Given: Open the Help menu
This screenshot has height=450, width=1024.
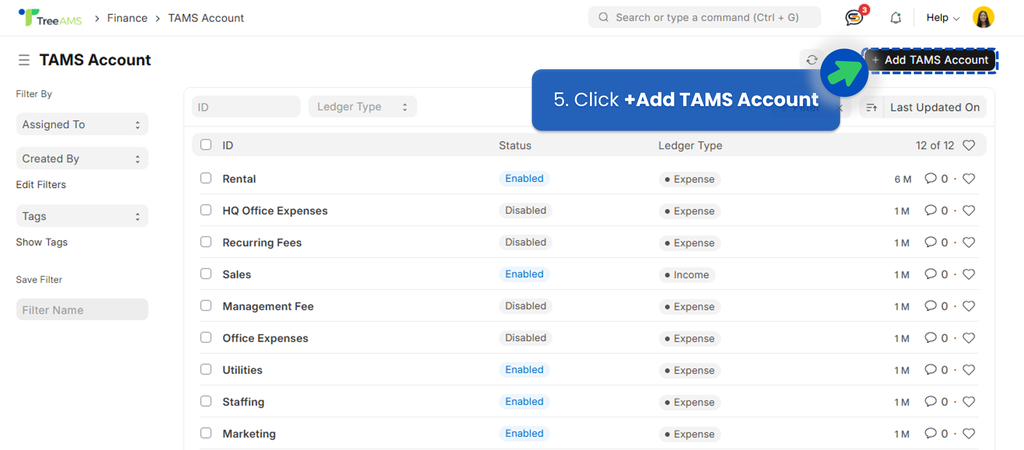Looking at the screenshot, I should 942,18.
